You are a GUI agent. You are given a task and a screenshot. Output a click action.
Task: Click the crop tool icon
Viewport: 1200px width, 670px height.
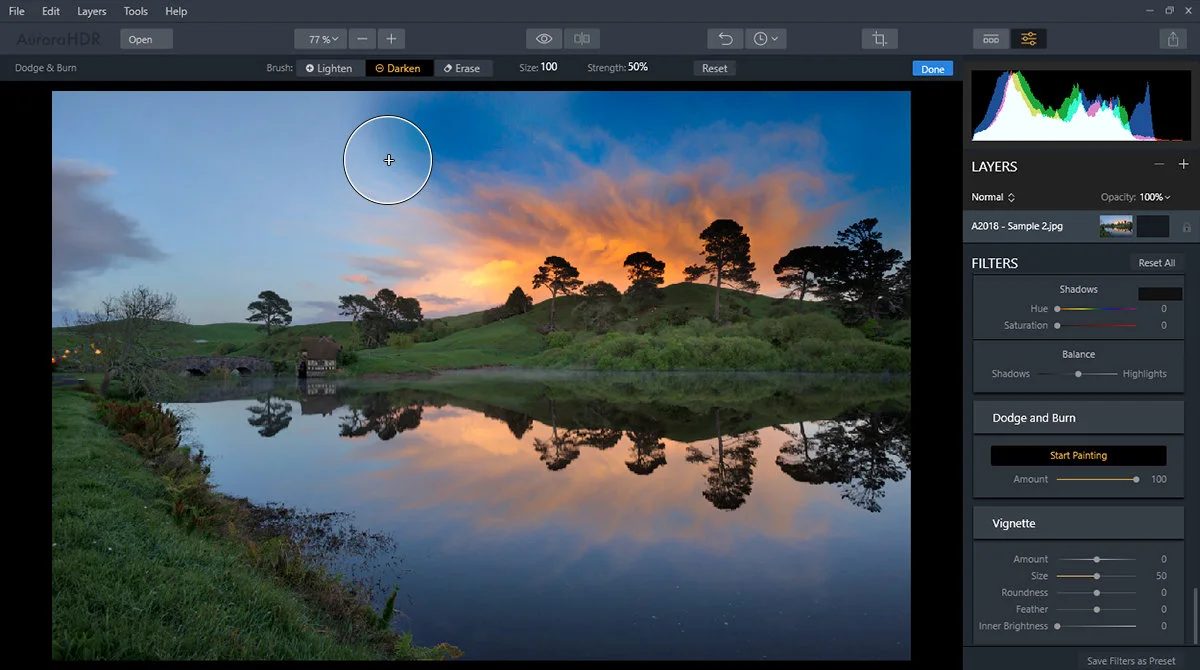pyautogui.click(x=879, y=39)
